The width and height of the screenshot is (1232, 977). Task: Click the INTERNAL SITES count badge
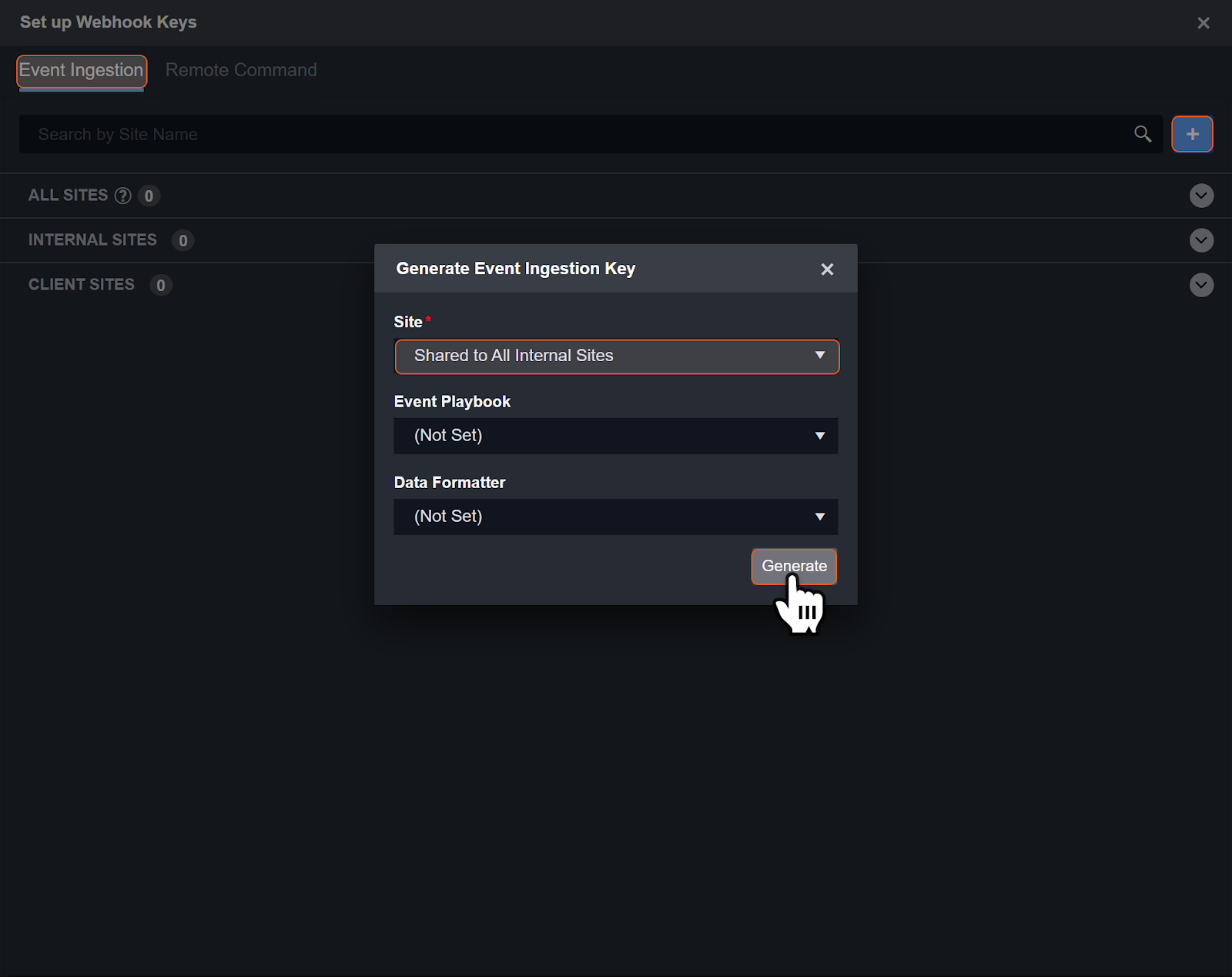coord(183,241)
